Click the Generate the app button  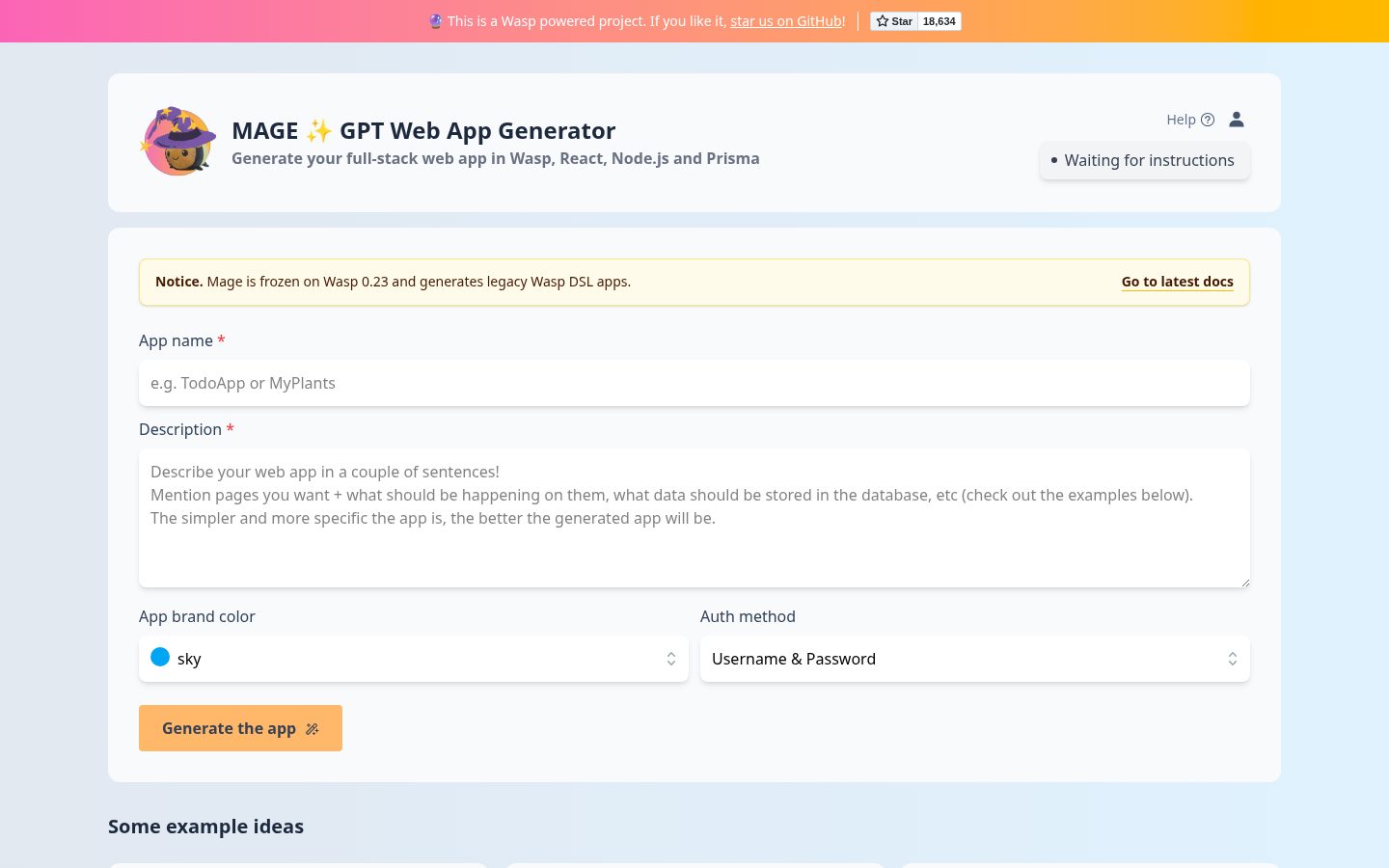(240, 728)
